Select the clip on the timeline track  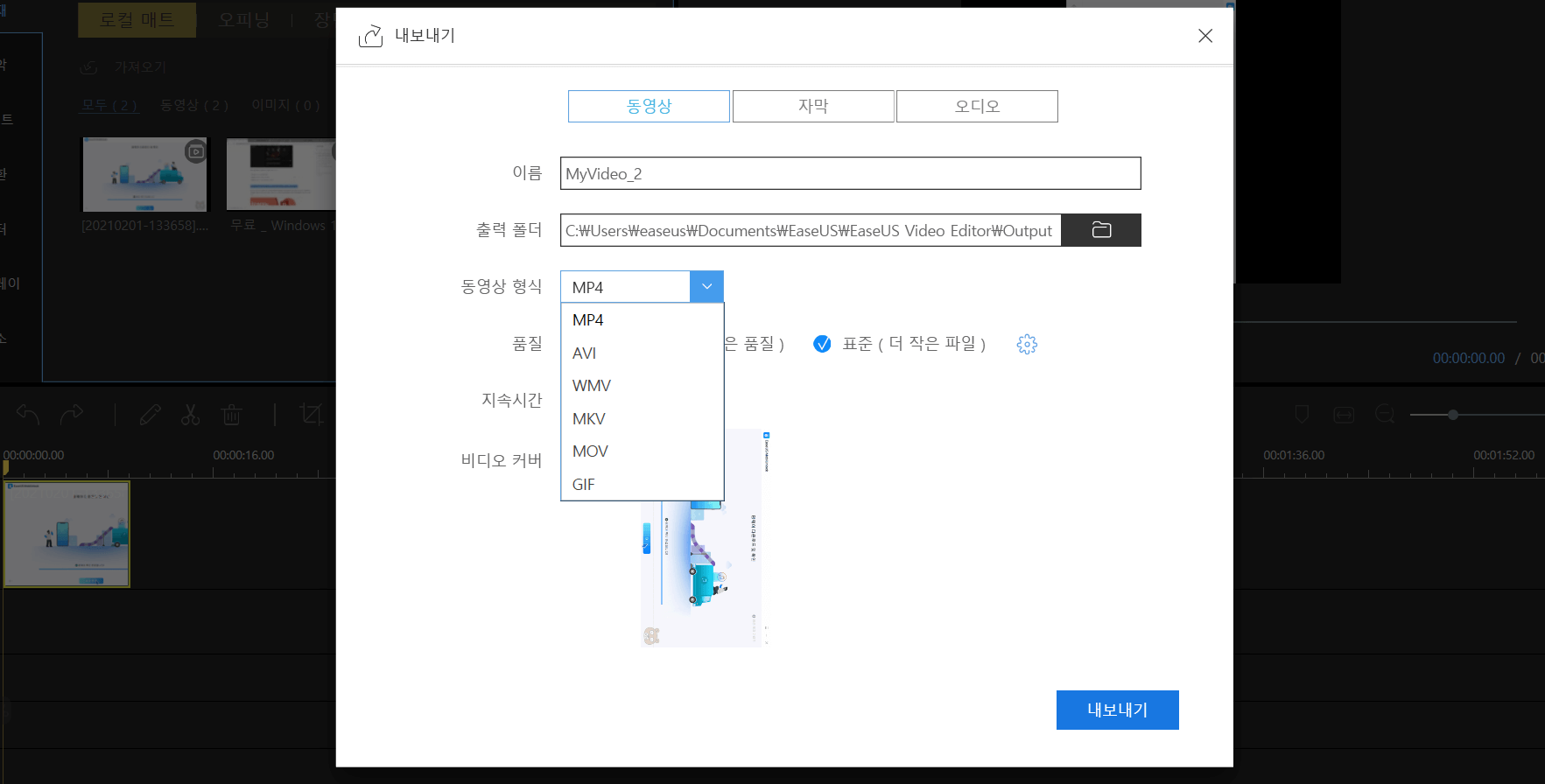(67, 534)
